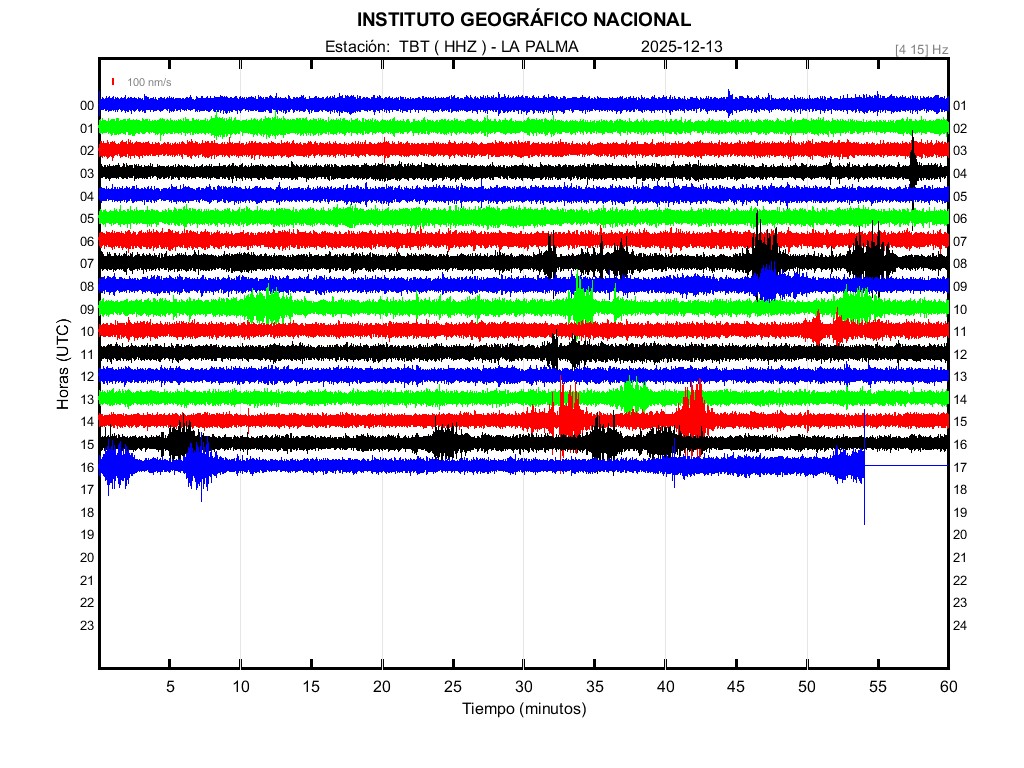Click the left-side hour label 23
This screenshot has height=768, width=1024.
[x=87, y=625]
